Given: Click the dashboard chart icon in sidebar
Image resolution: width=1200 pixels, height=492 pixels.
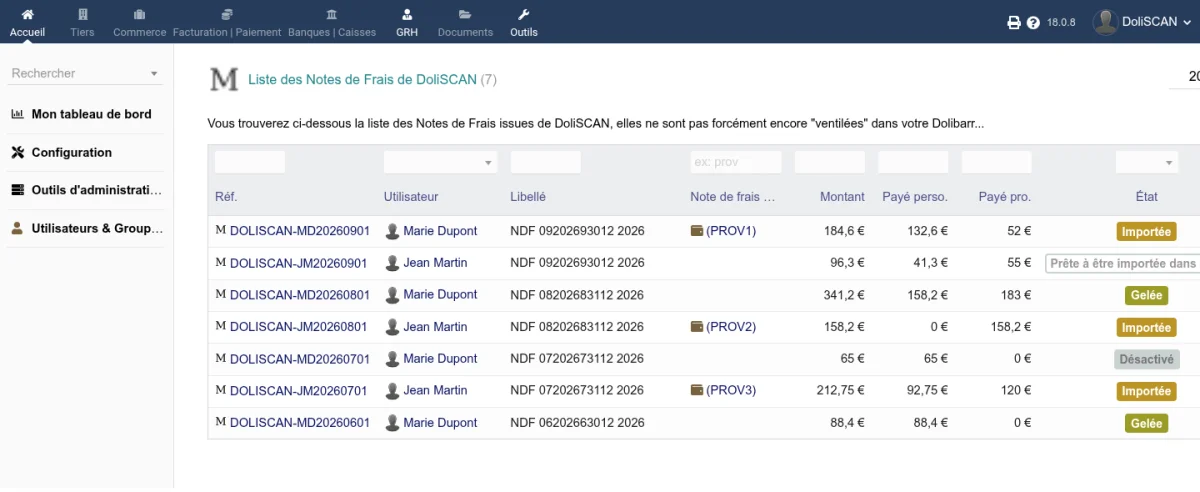Looking at the screenshot, I should [17, 114].
